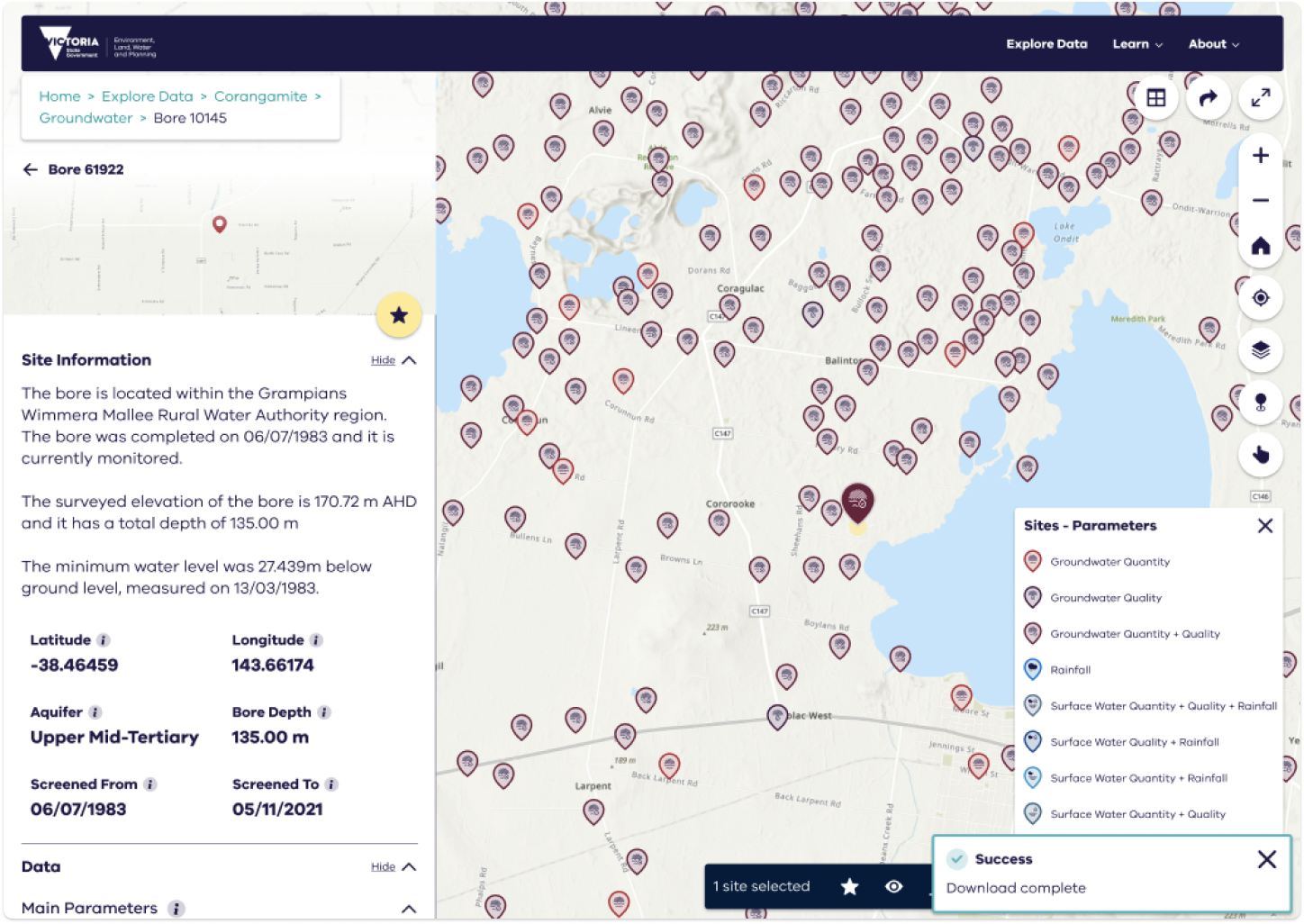Viewport: 1304px width, 924px height.
Task: Click the locate me target icon
Action: [x=1261, y=298]
